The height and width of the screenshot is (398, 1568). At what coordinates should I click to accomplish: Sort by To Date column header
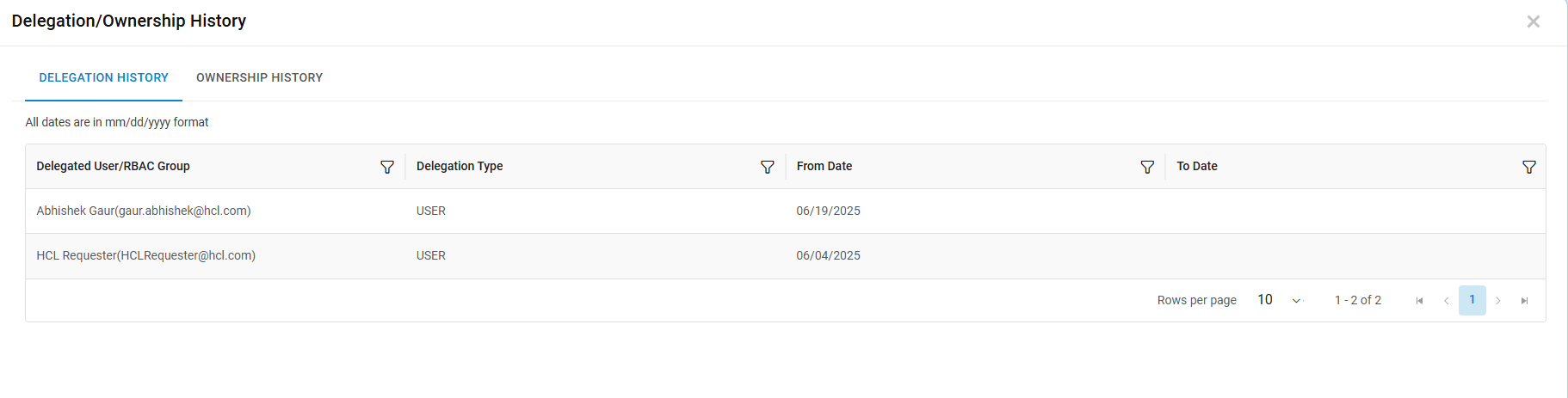[1196, 166]
